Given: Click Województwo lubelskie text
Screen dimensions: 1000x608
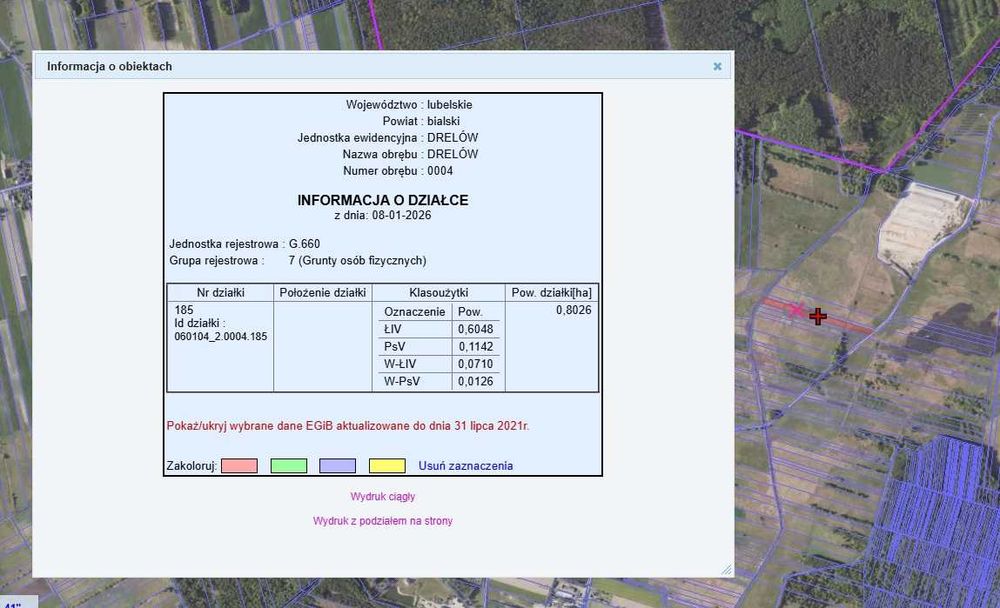Looking at the screenshot, I should [x=409, y=105].
